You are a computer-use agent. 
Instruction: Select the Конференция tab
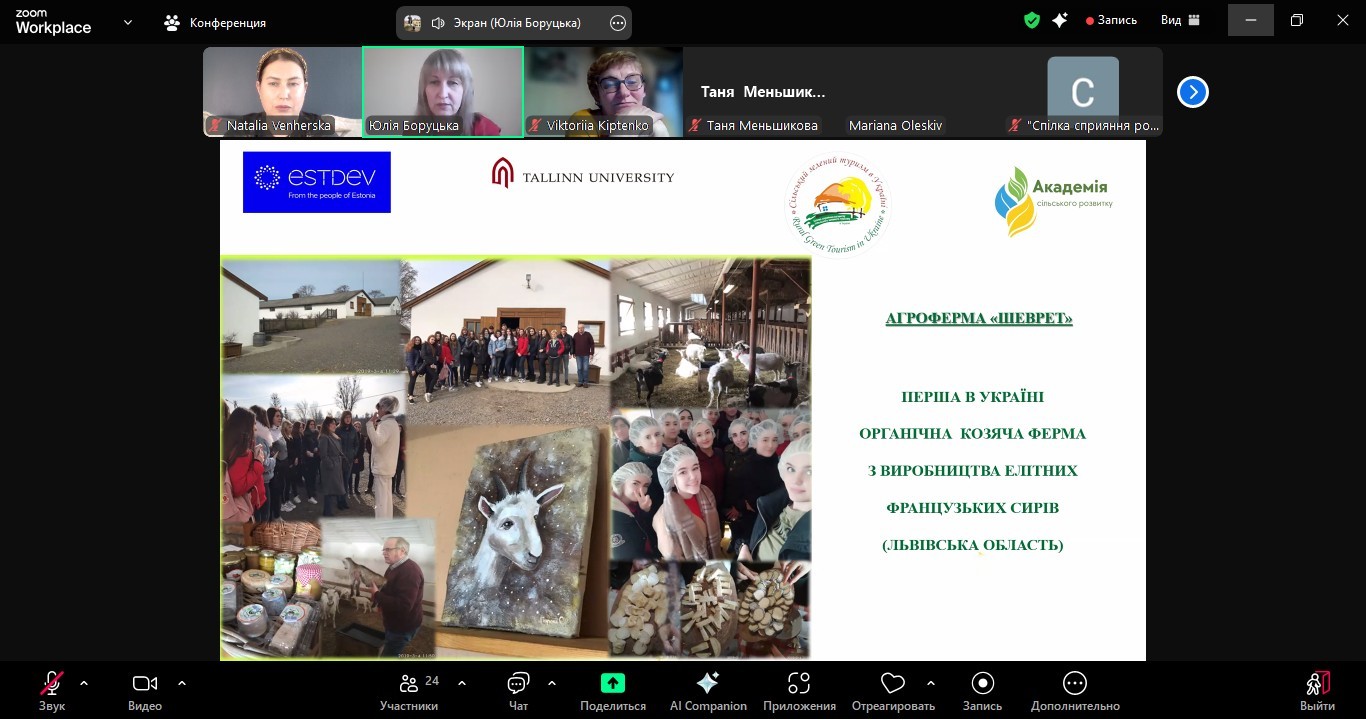click(x=216, y=22)
